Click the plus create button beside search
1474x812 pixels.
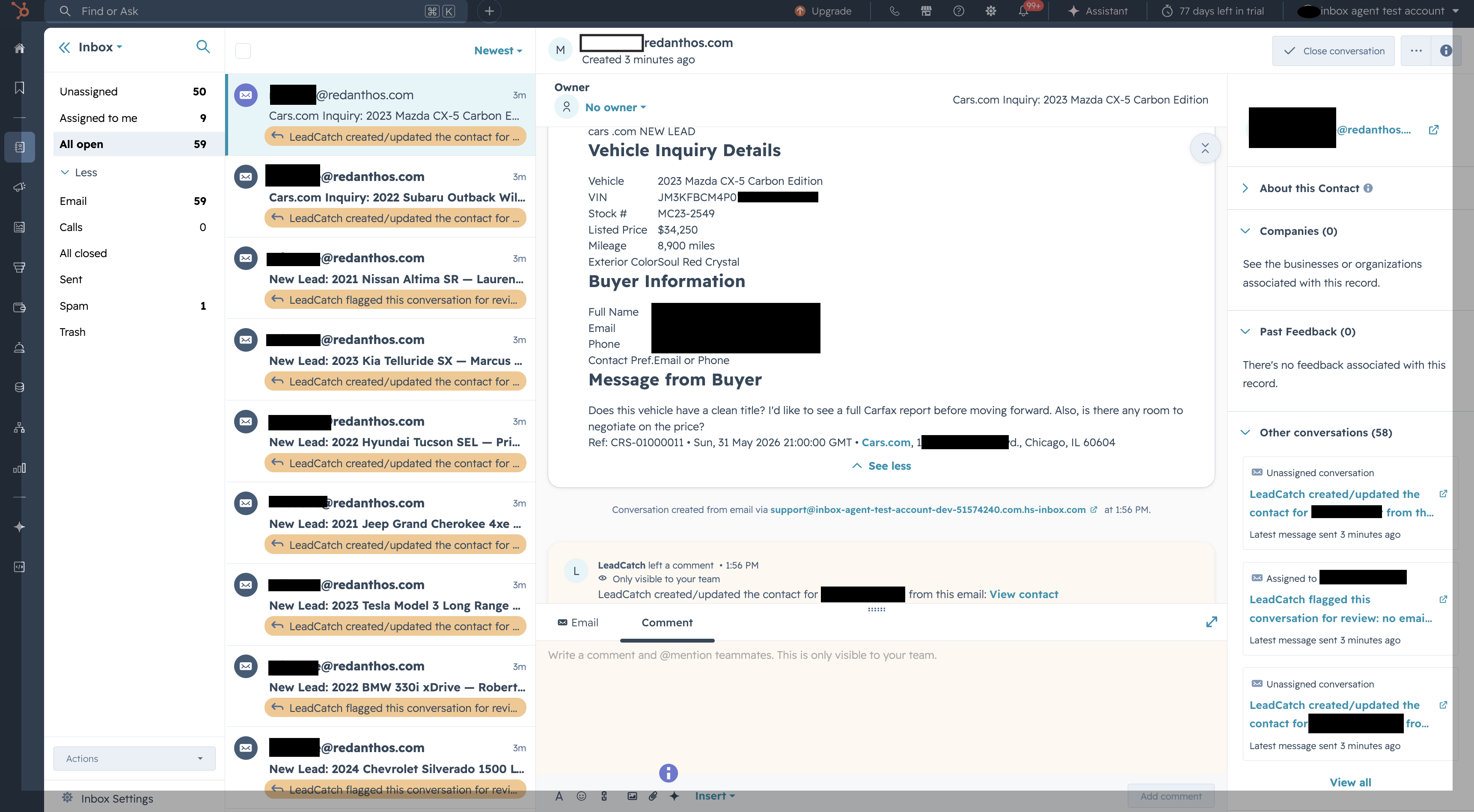[489, 11]
